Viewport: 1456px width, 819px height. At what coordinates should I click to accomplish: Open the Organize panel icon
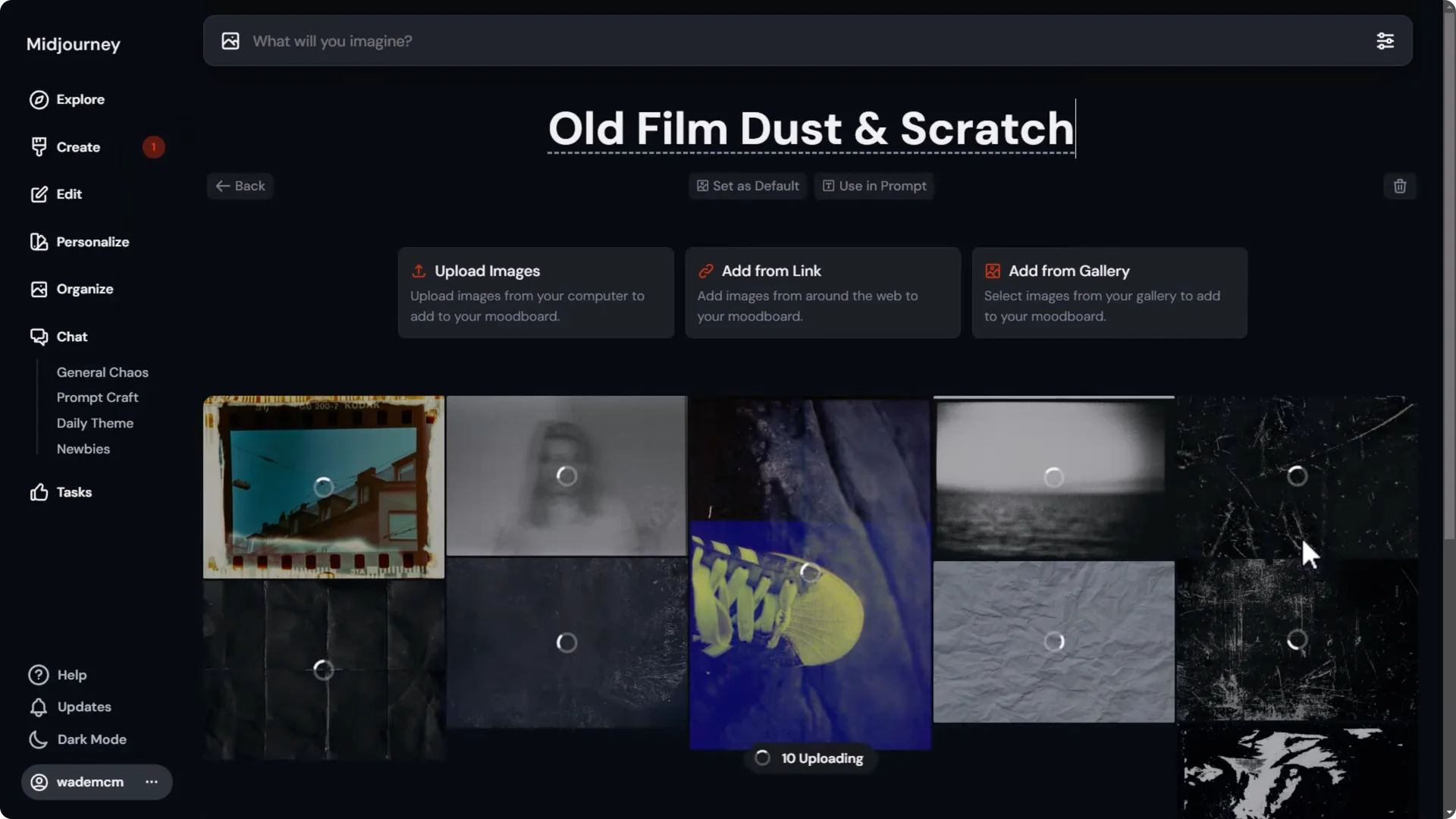pos(39,289)
